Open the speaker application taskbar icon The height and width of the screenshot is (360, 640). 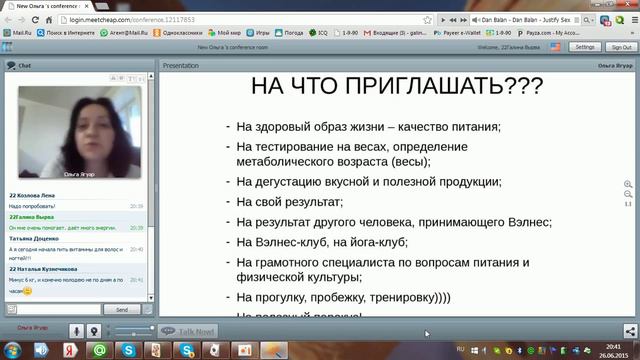[41, 350]
